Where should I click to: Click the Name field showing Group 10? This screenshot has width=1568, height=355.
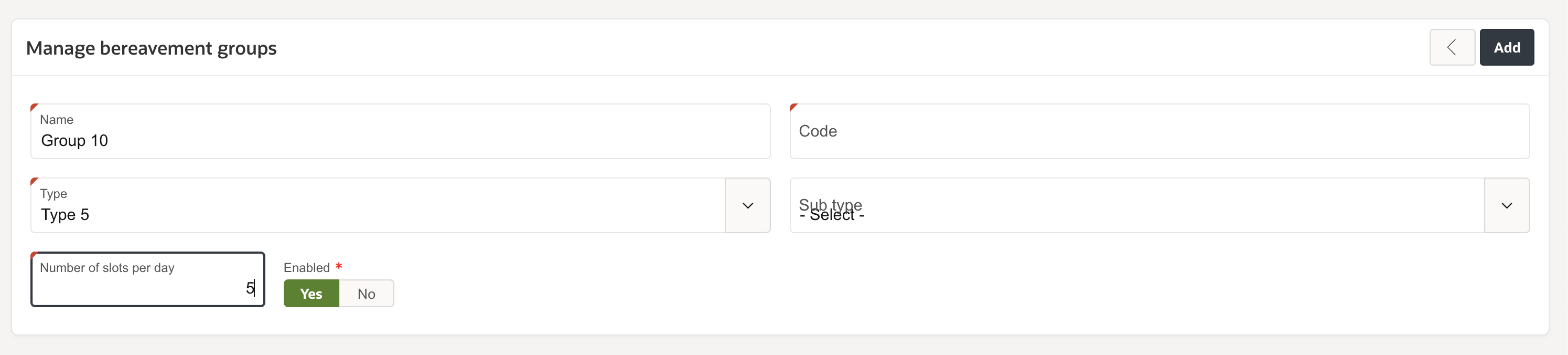click(x=400, y=131)
